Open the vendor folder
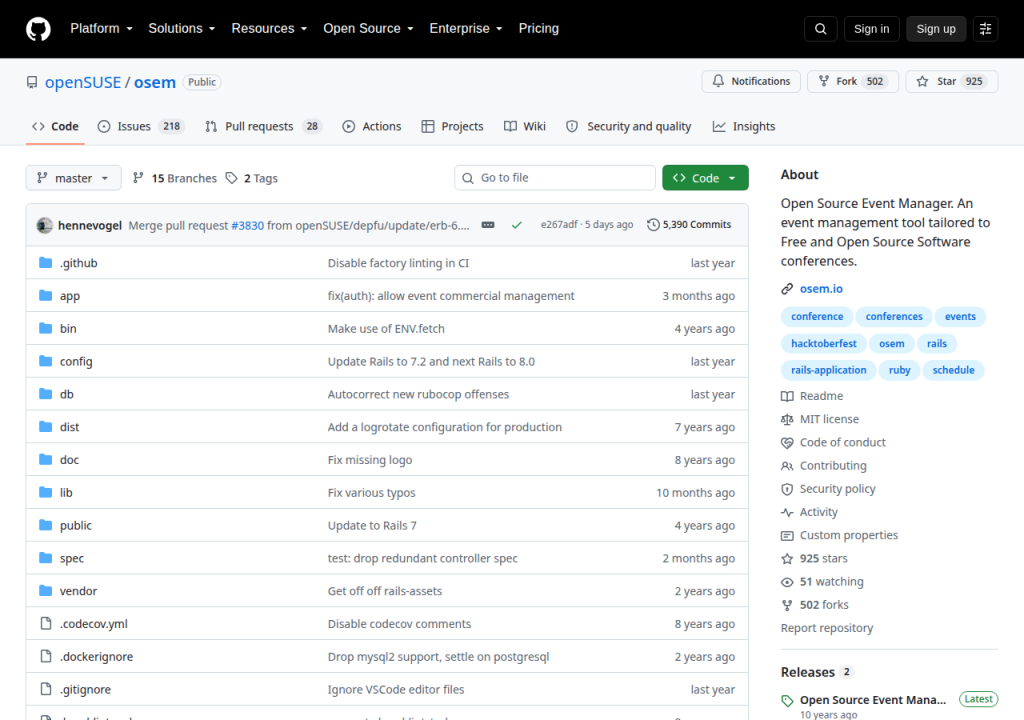This screenshot has height=720, width=1024. point(78,591)
